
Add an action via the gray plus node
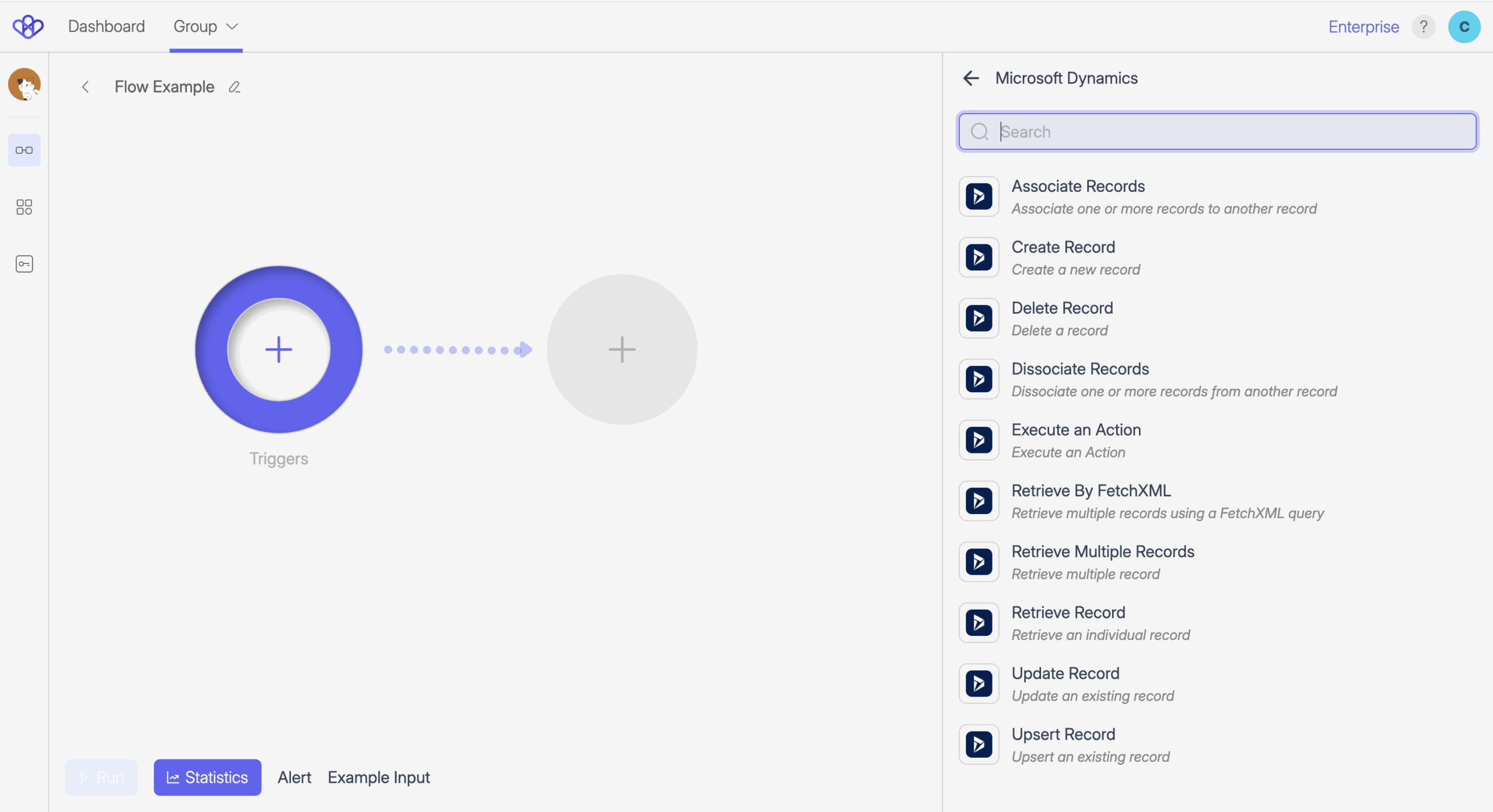click(622, 349)
